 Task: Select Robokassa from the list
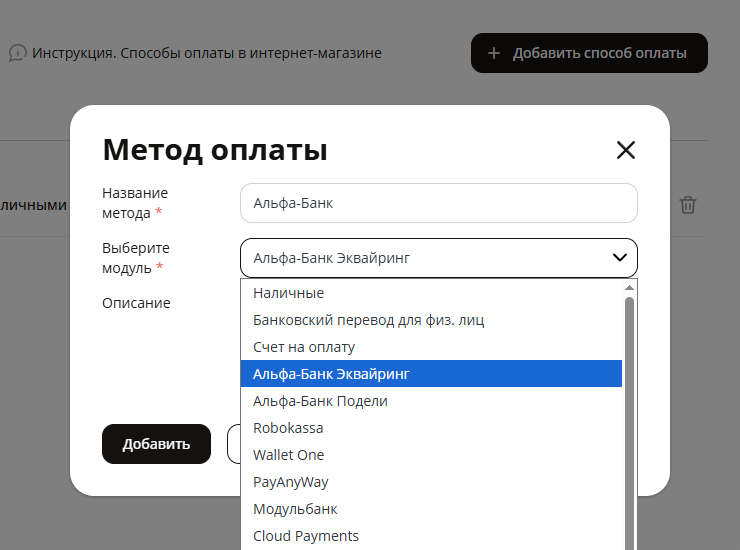(x=431, y=428)
